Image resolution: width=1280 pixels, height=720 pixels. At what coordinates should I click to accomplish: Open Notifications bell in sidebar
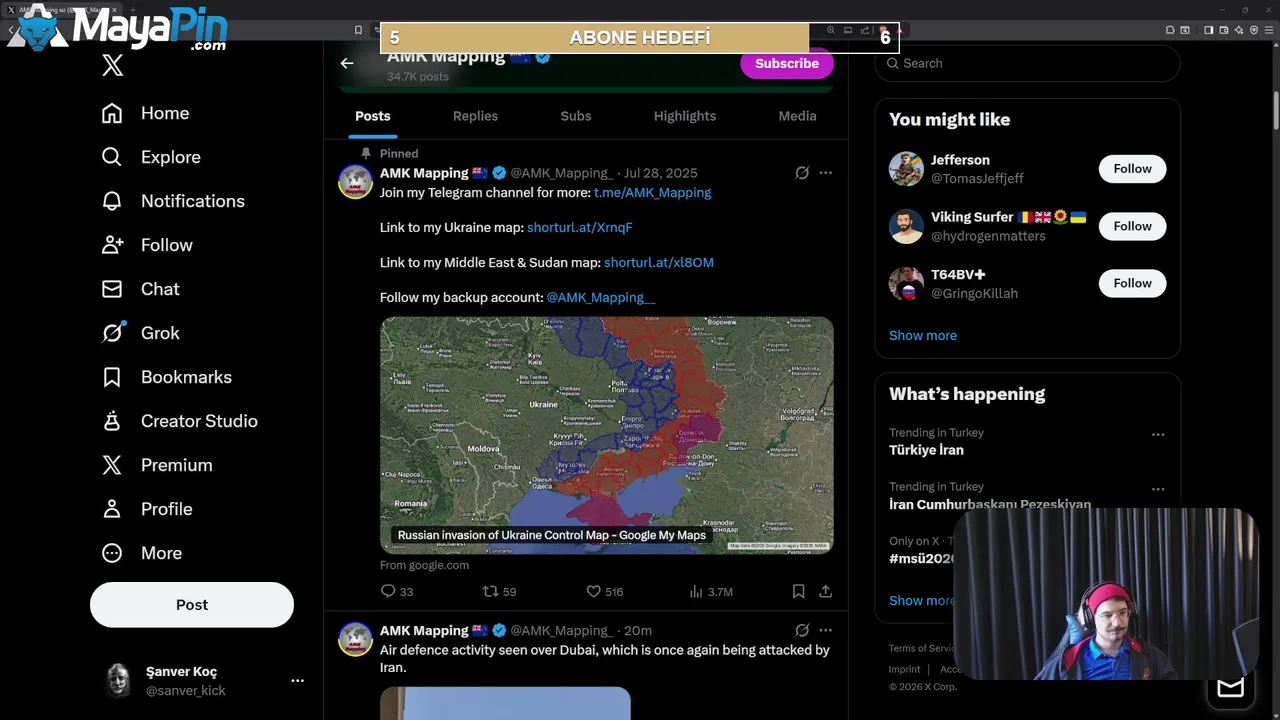[112, 201]
